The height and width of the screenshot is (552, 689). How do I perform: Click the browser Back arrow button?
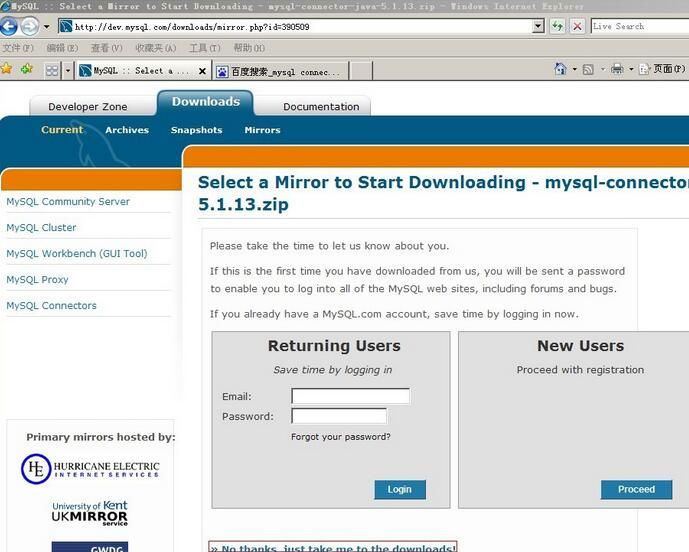click(9, 26)
